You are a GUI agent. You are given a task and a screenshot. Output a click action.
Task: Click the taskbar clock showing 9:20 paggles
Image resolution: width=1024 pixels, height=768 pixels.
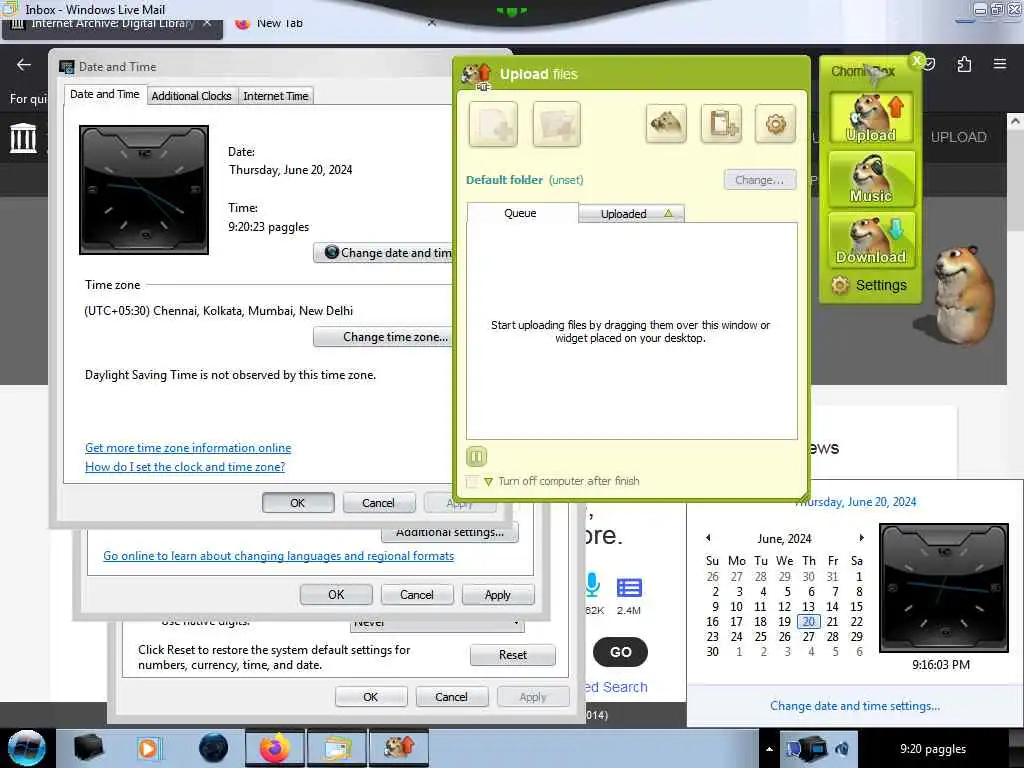[933, 749]
